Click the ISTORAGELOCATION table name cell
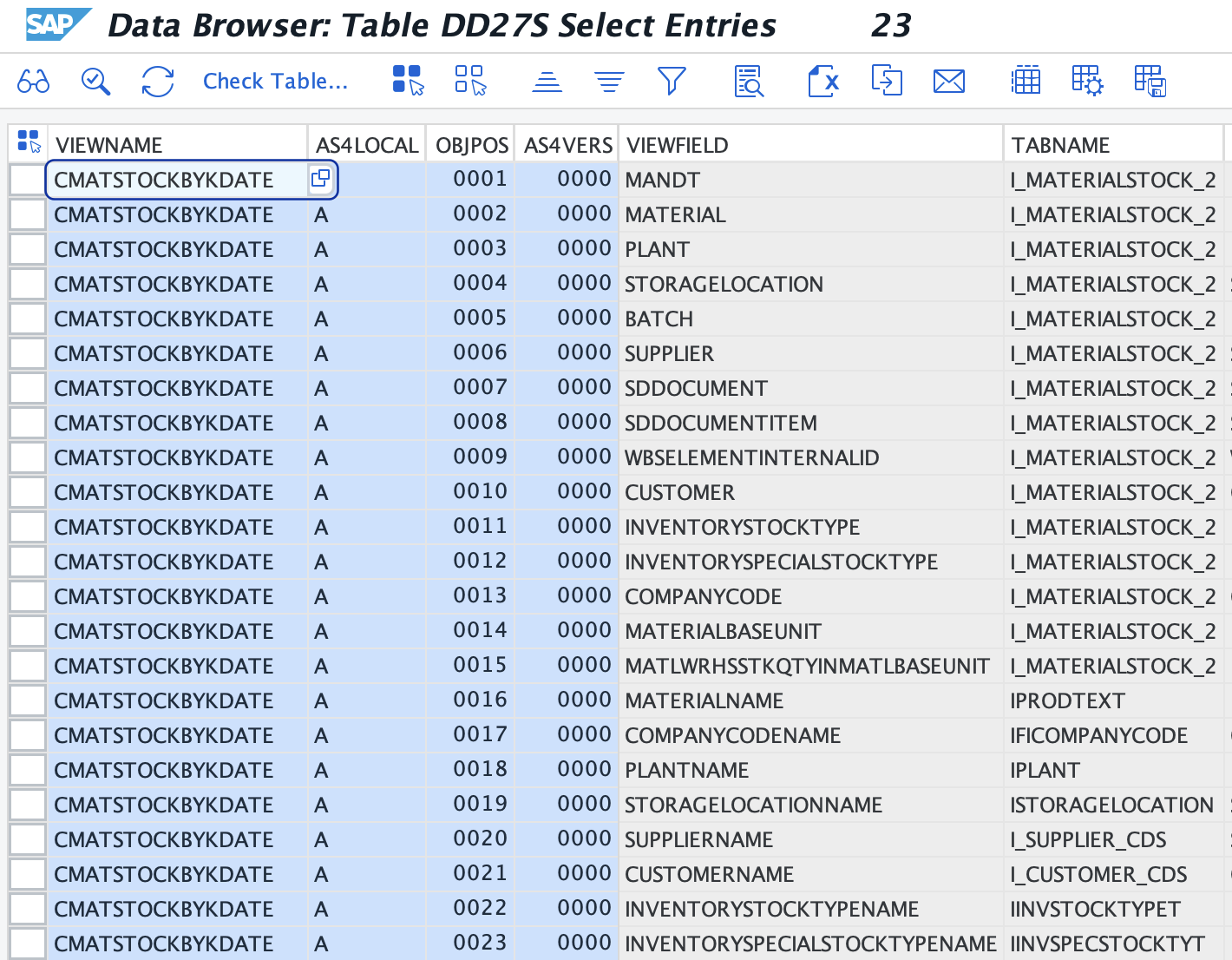Image resolution: width=1232 pixels, height=960 pixels. [1114, 805]
